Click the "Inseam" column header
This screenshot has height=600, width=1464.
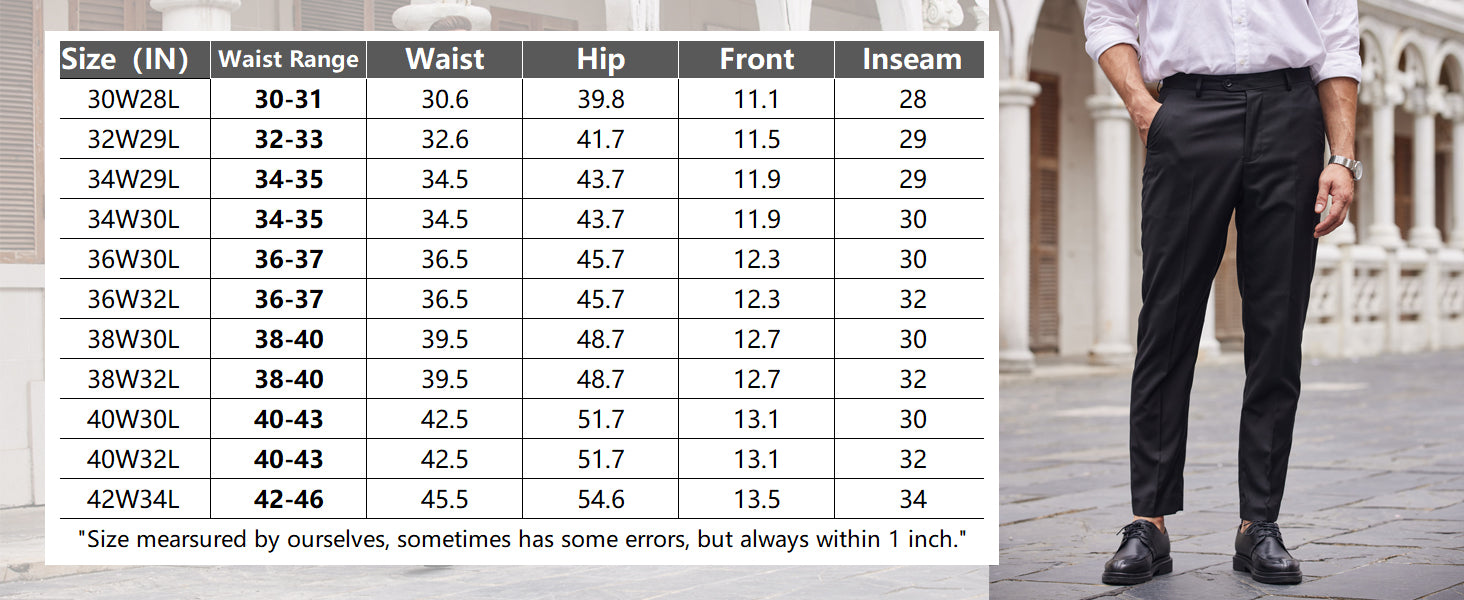911,60
